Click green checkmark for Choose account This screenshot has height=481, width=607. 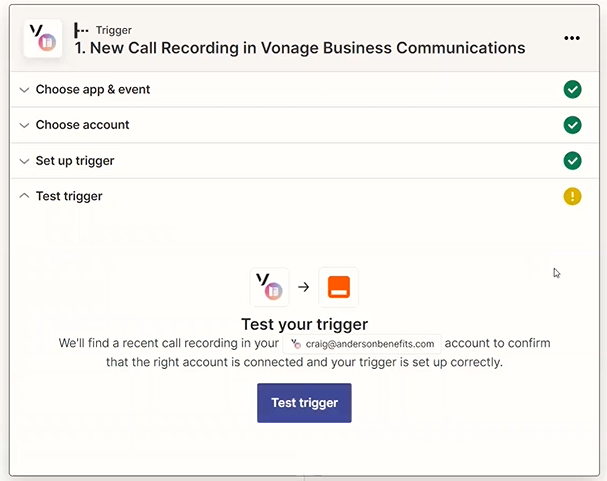(572, 125)
